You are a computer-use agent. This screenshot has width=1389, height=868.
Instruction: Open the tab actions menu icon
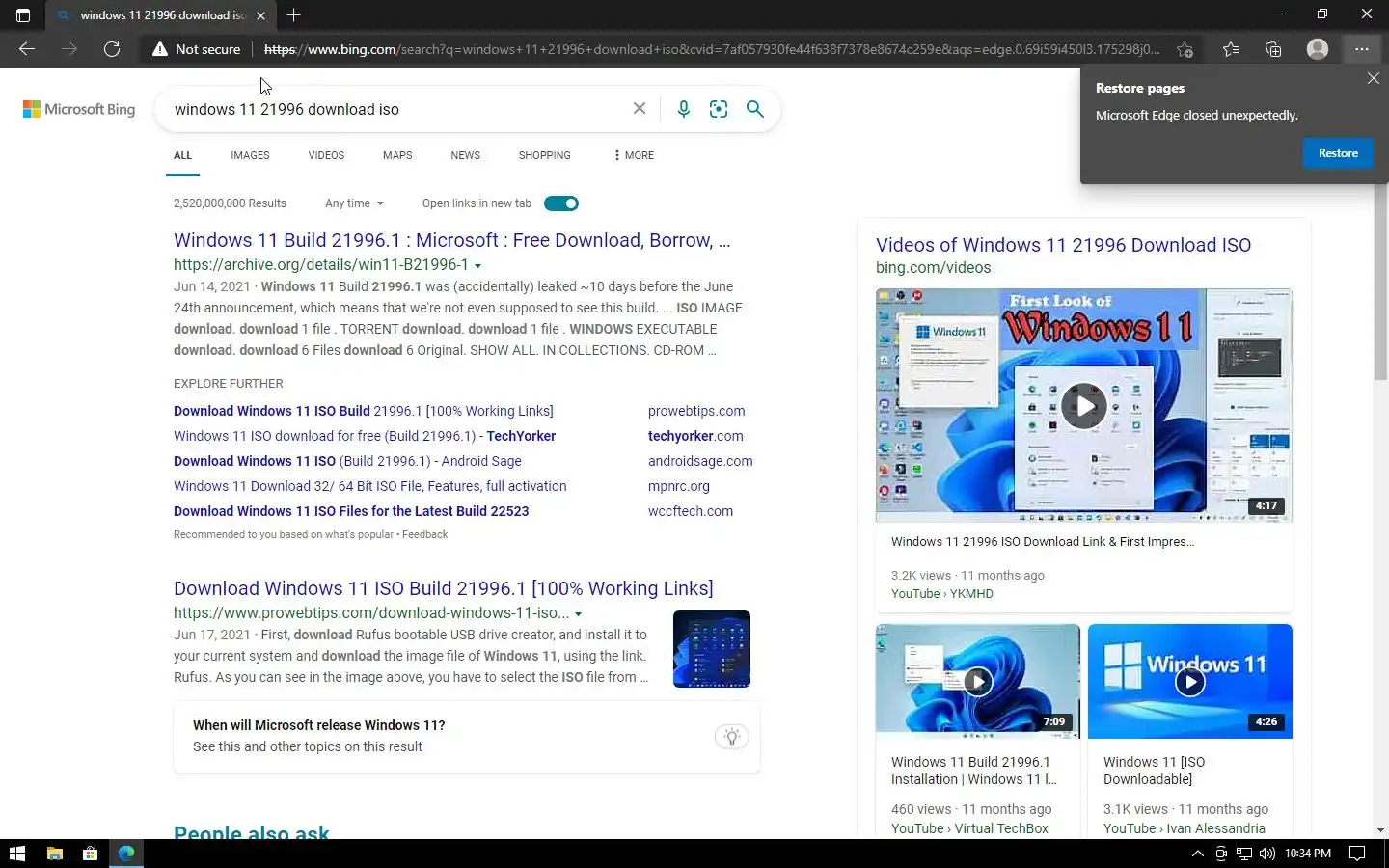click(x=23, y=14)
